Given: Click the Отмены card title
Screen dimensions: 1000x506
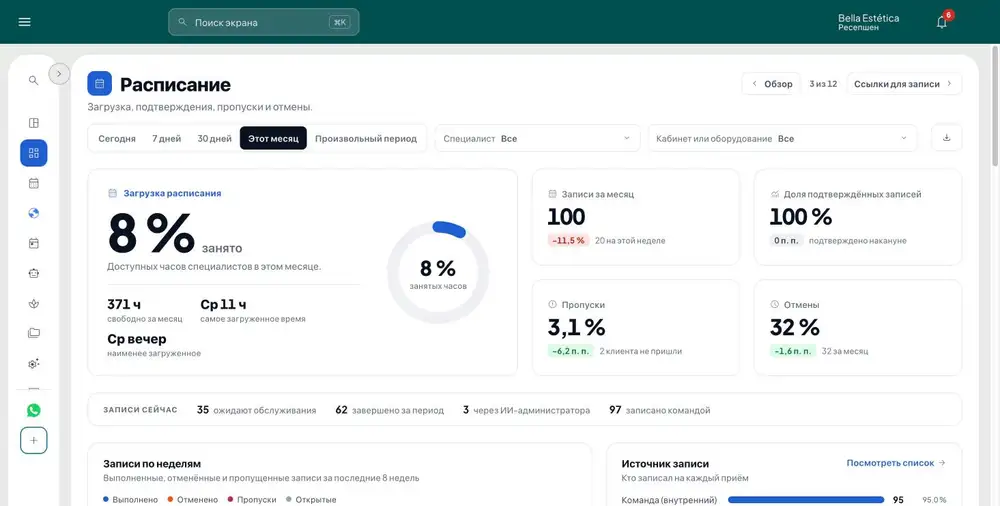Looking at the screenshot, I should [802, 305].
